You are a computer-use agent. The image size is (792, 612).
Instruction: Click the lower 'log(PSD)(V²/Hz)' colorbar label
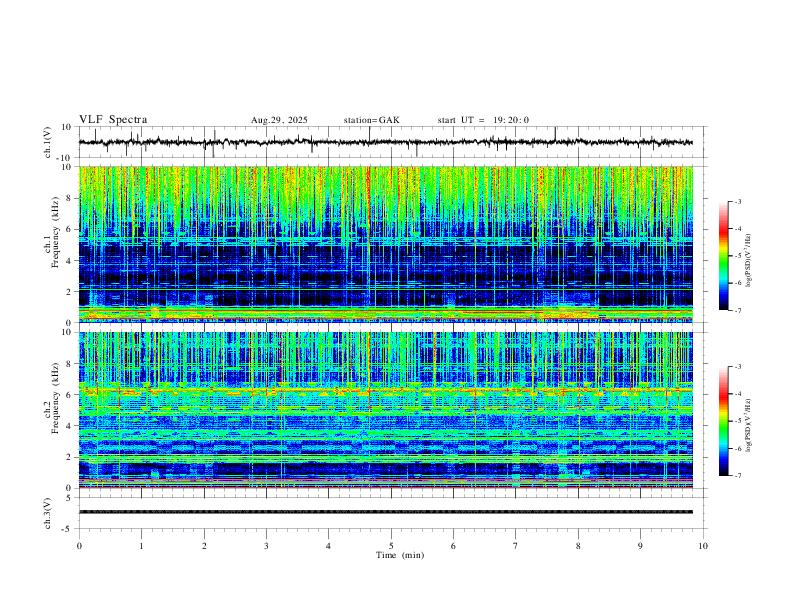click(x=749, y=425)
